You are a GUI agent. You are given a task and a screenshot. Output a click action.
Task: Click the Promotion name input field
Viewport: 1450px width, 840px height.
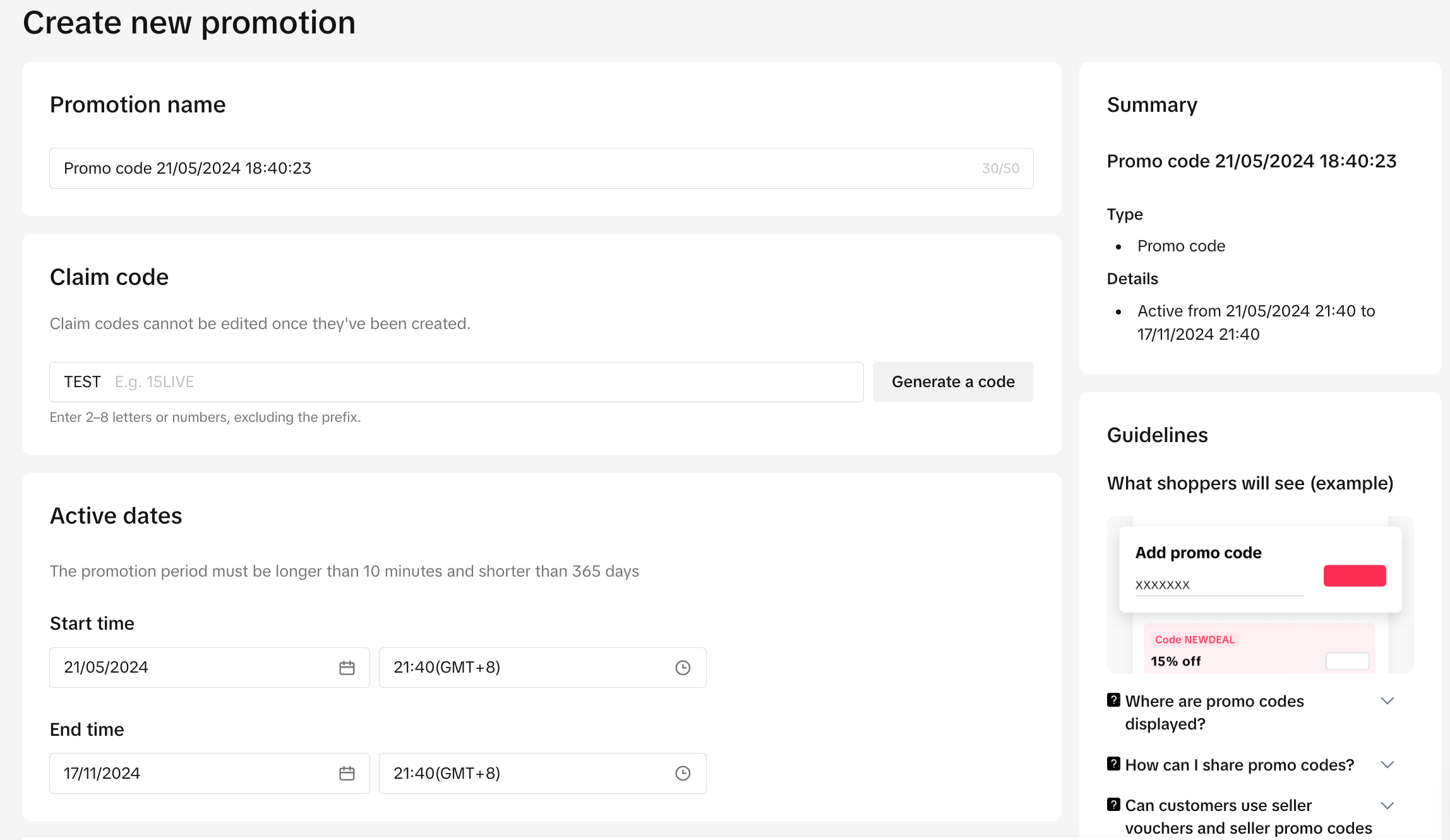505,168
